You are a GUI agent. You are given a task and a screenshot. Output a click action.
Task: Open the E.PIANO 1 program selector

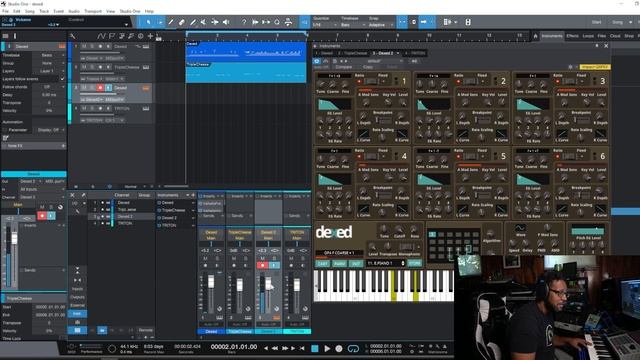[x=386, y=263]
